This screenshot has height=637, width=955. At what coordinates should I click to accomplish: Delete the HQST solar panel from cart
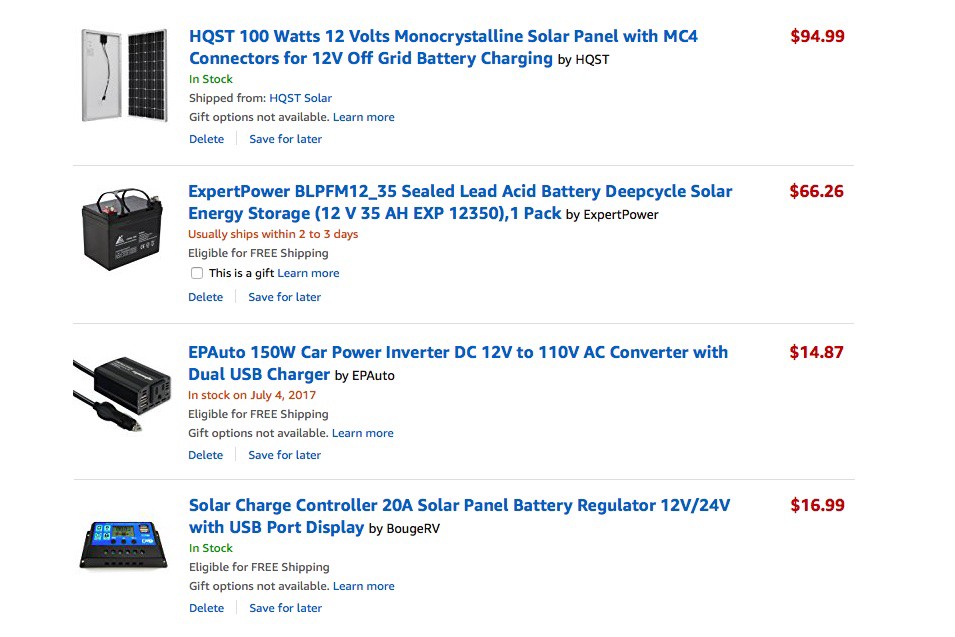[206, 139]
